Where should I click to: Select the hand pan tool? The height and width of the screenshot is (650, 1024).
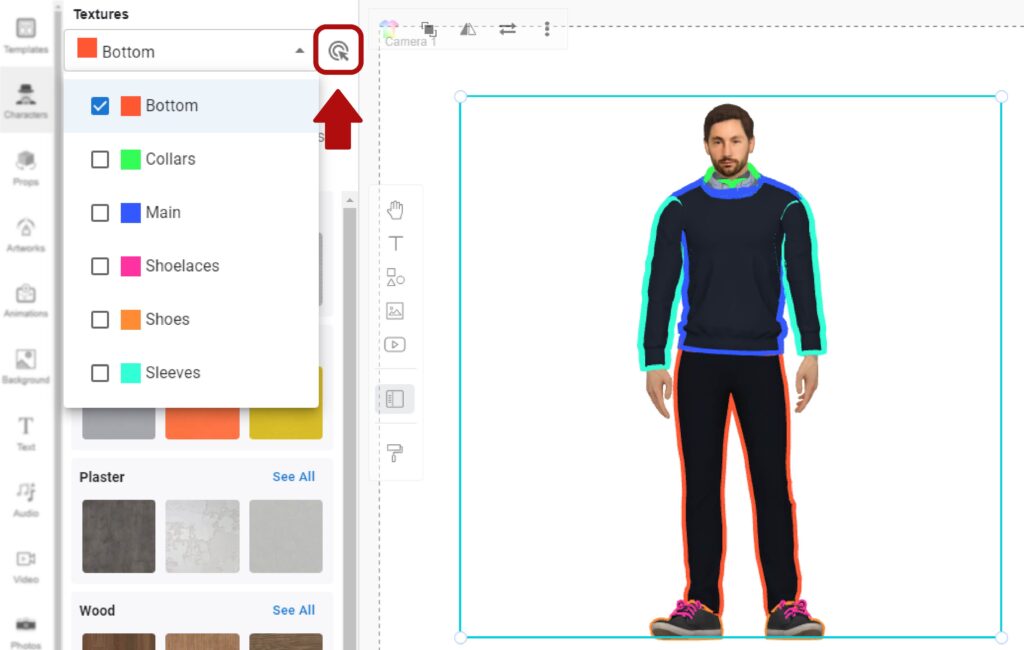pos(396,209)
